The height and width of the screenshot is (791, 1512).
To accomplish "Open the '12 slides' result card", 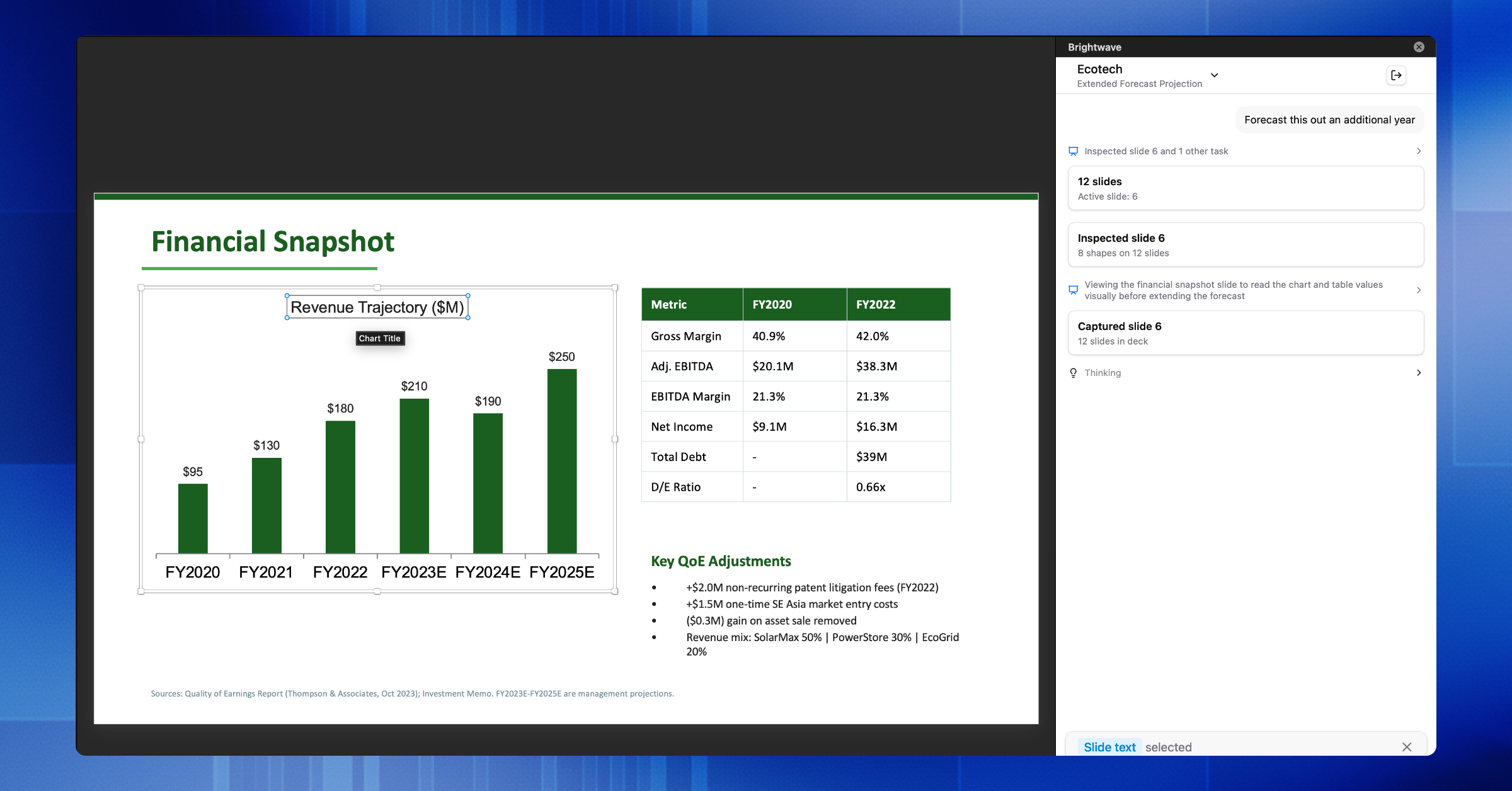I will 1246,188.
